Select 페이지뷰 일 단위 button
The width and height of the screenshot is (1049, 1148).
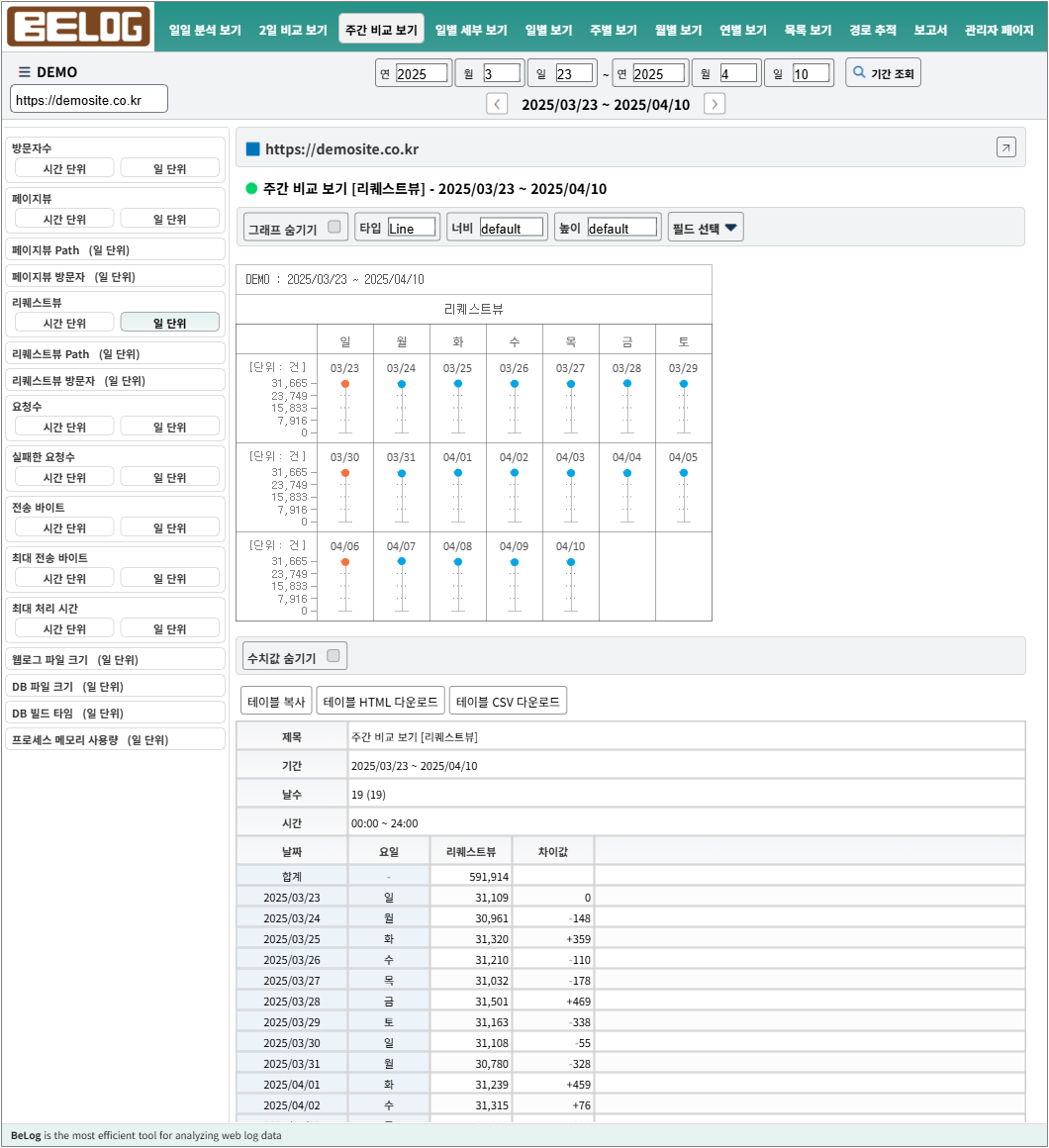[170, 219]
